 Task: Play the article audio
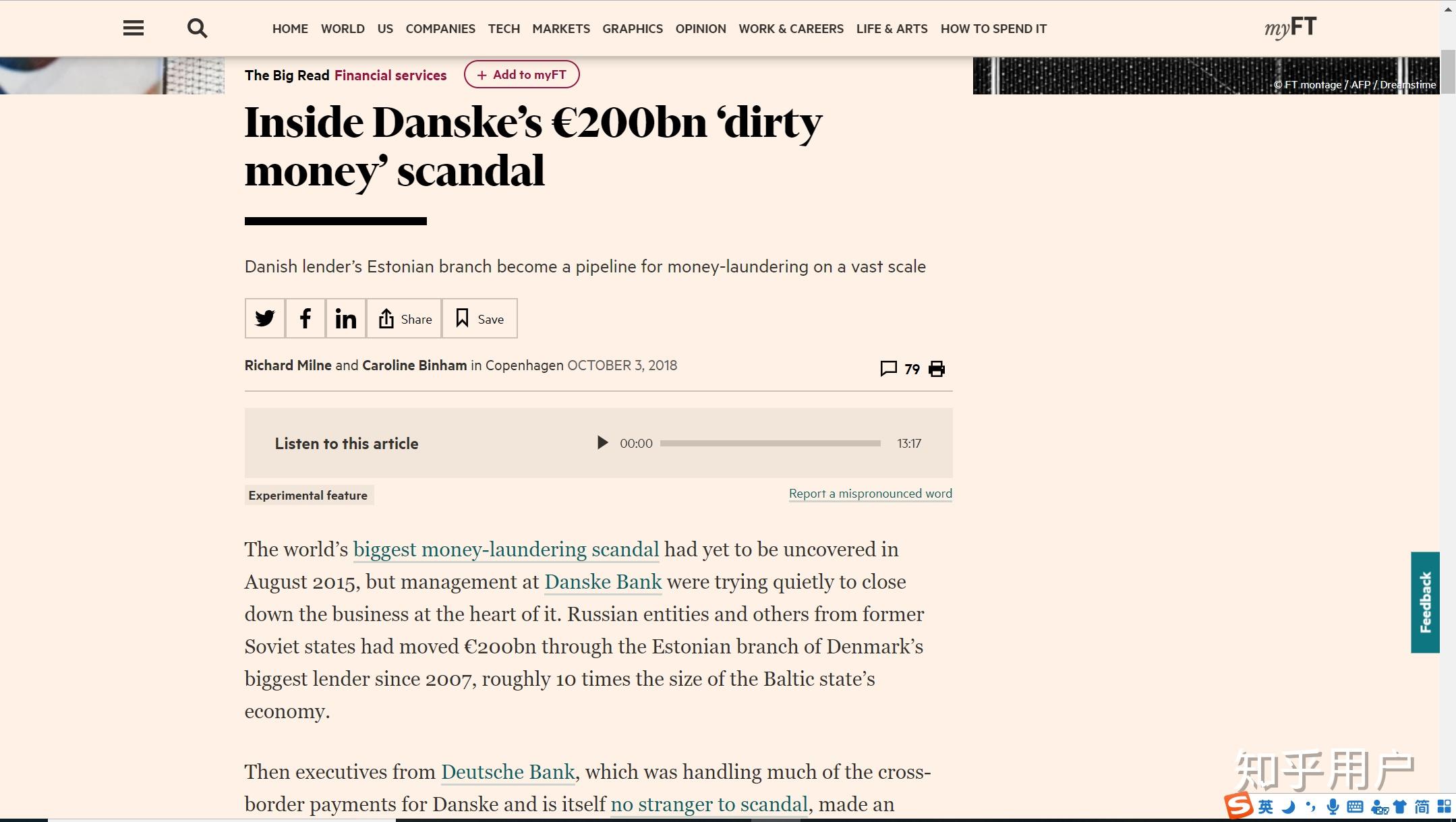pos(602,443)
